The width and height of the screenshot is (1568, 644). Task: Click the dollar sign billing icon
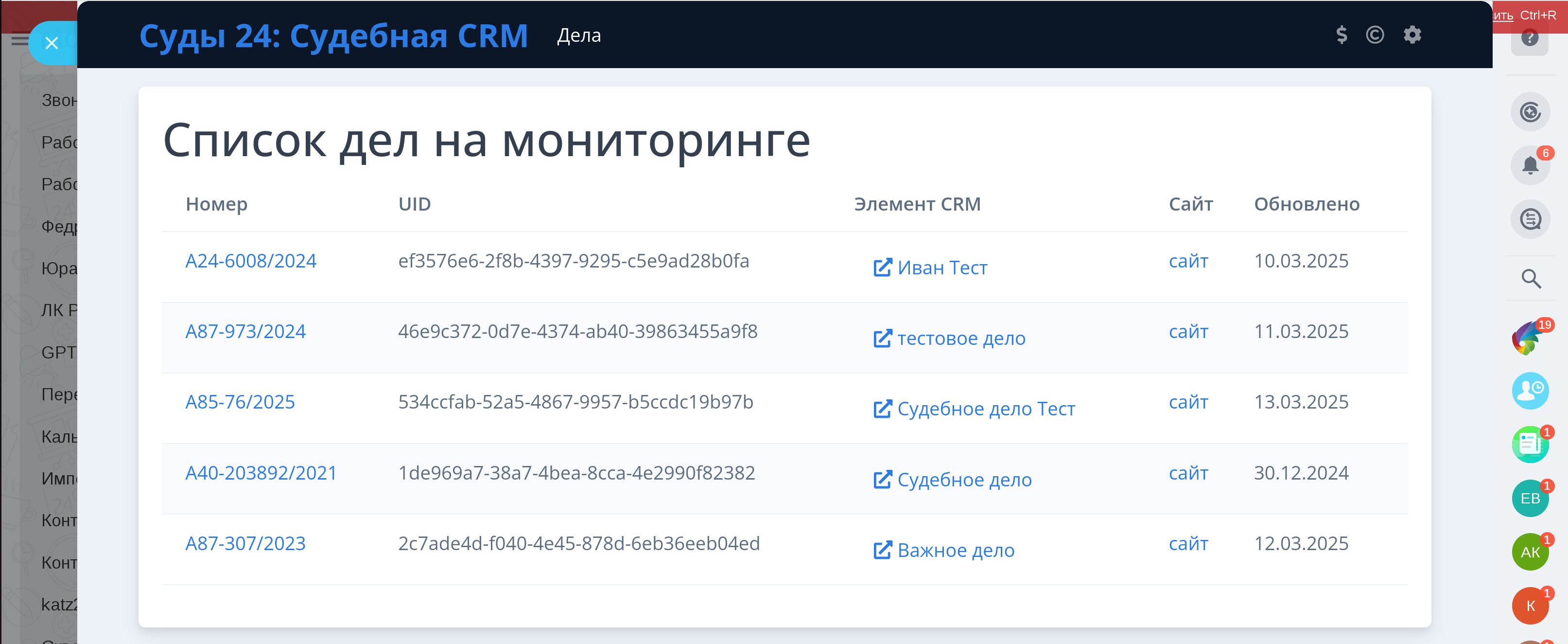click(x=1341, y=35)
